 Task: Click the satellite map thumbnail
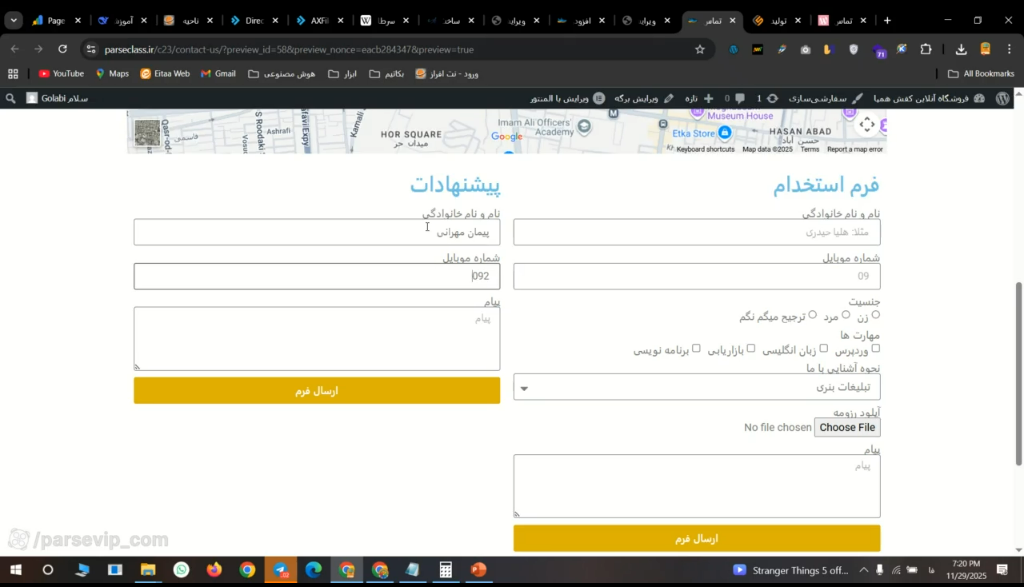pos(147,133)
